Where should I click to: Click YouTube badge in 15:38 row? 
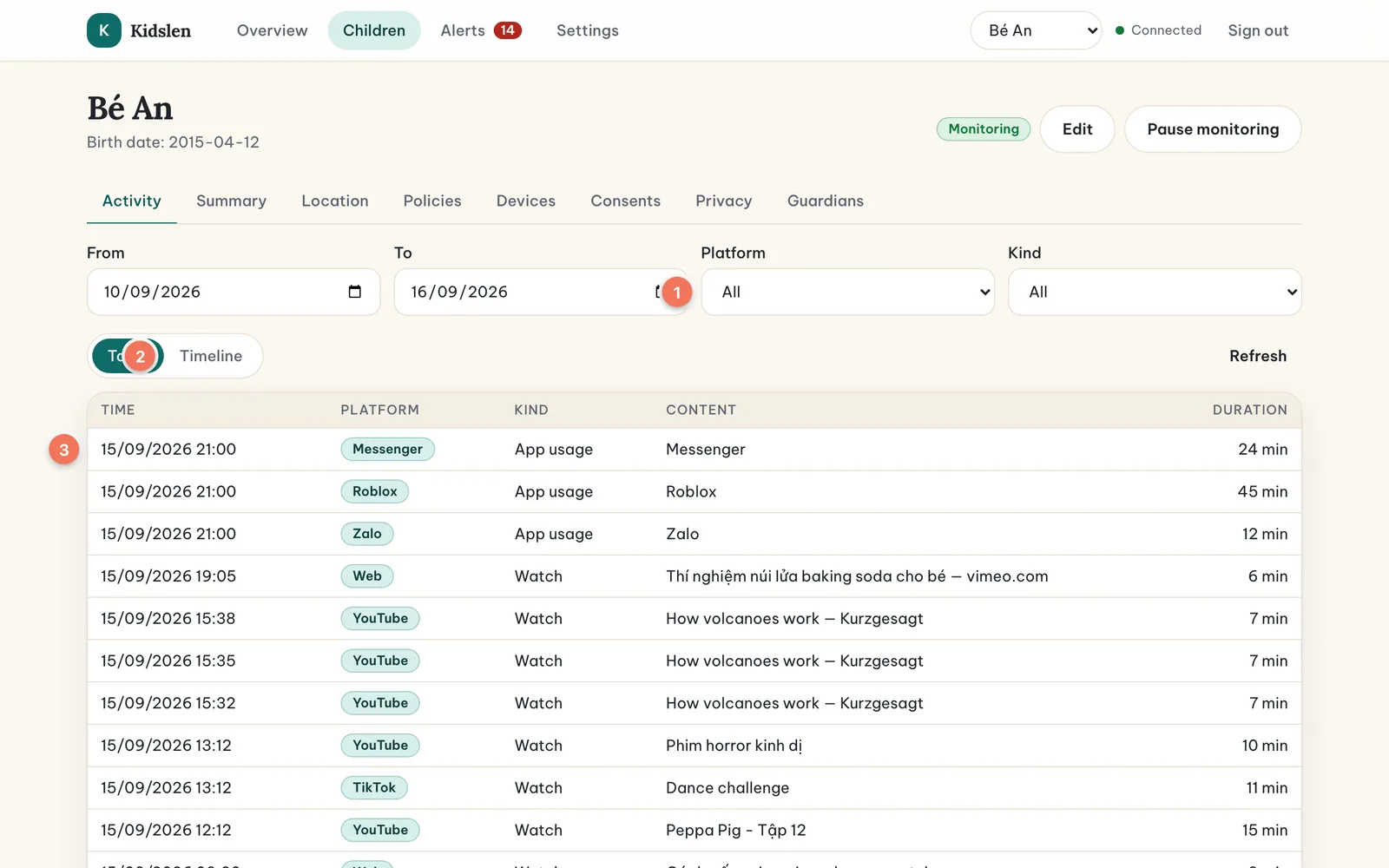380,619
